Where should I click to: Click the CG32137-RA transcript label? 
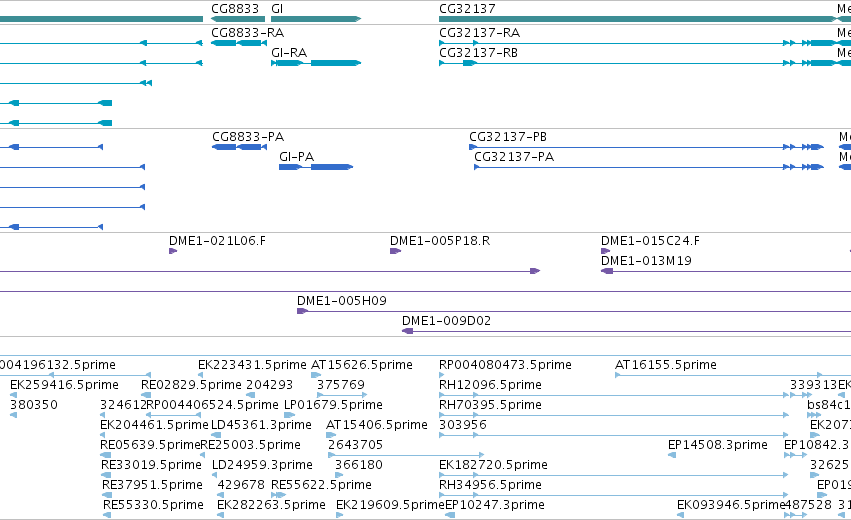point(479,33)
